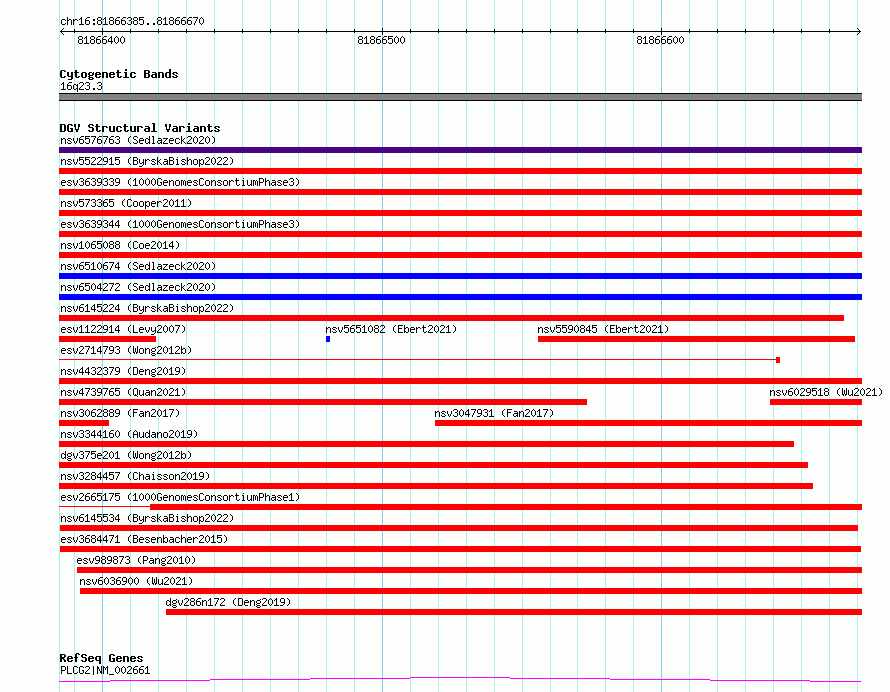Open the nsv573365 (Cooper2011) label

tap(126, 203)
